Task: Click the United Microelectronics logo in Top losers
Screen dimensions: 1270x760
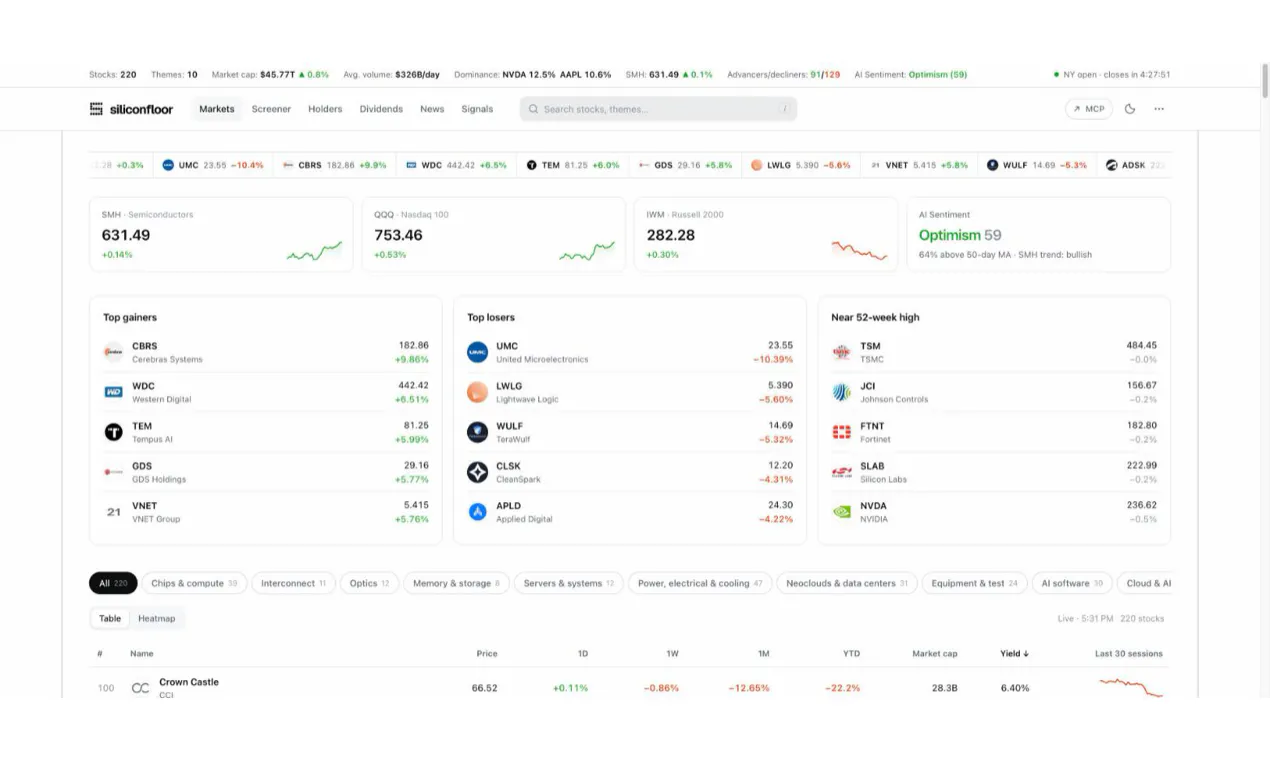Action: coord(477,352)
